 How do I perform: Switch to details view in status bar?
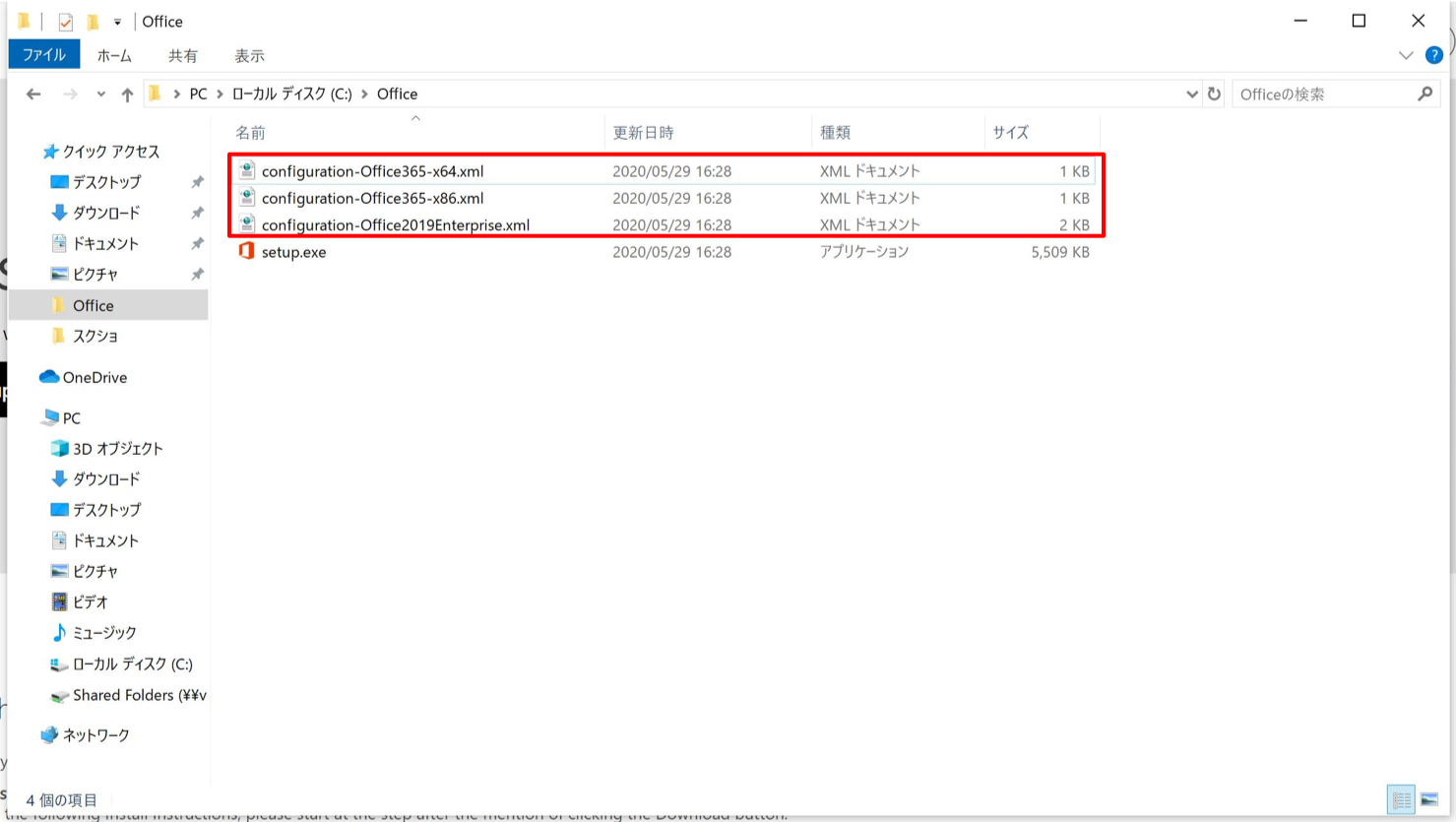[x=1401, y=800]
